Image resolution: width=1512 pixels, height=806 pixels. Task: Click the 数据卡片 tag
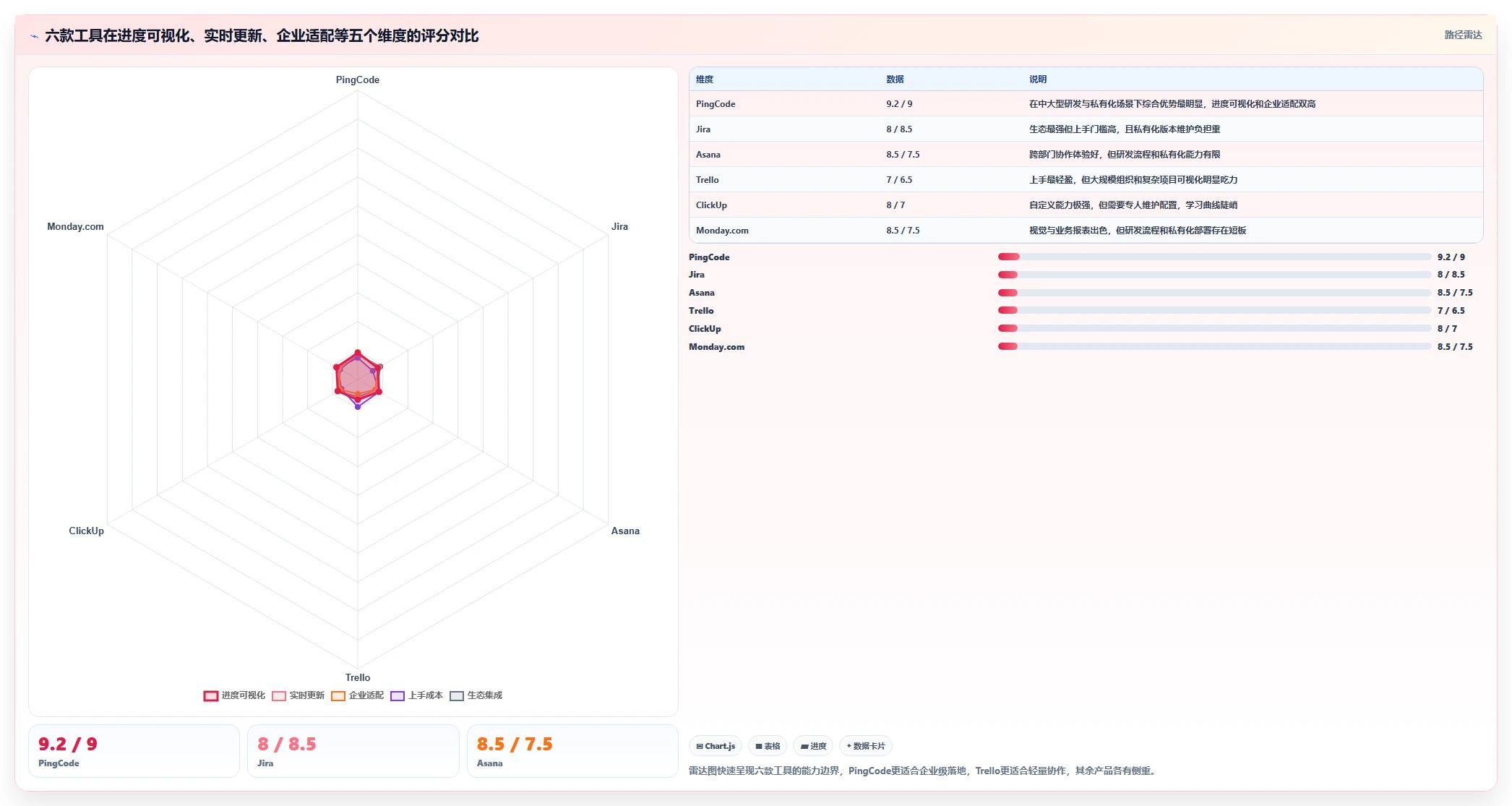pos(865,746)
